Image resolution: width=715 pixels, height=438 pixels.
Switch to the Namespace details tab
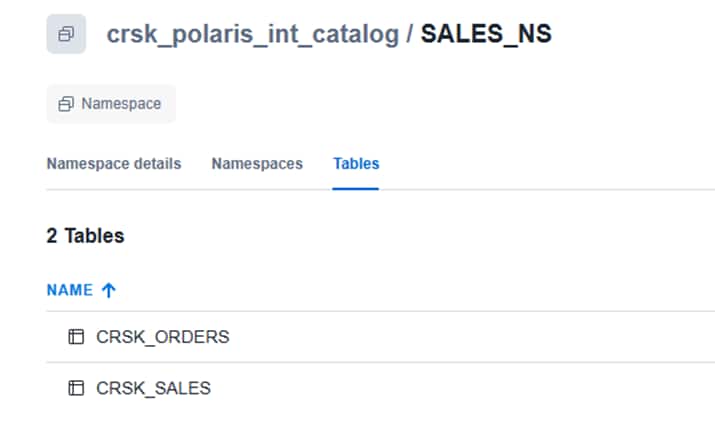pos(114,163)
